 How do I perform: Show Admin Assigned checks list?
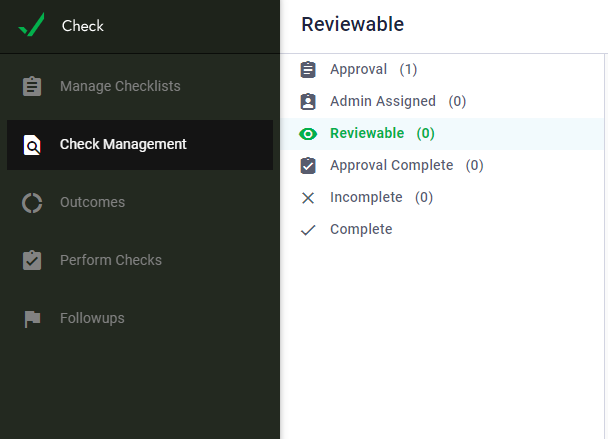[x=397, y=101]
